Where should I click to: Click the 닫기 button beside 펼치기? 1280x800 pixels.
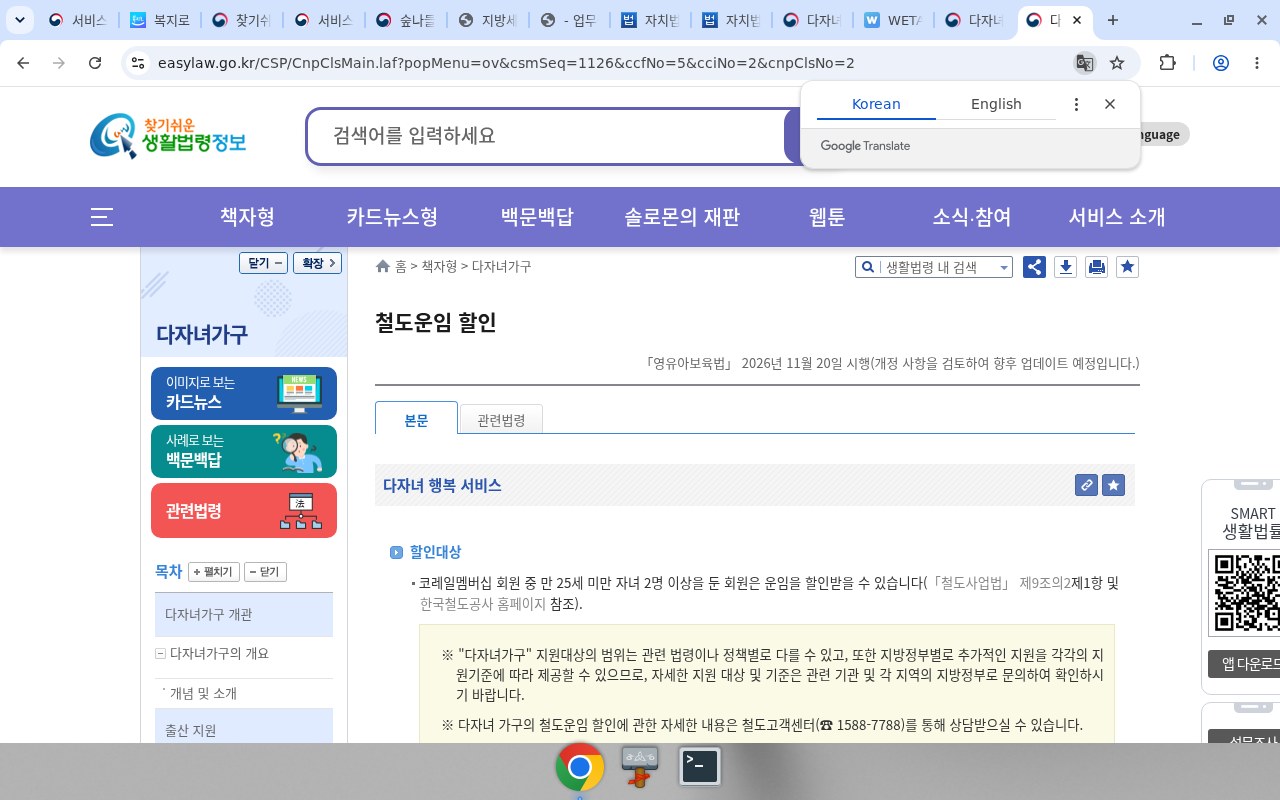[x=265, y=572]
